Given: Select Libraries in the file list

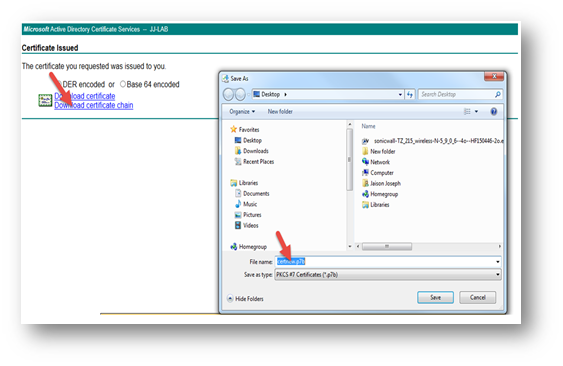Looking at the screenshot, I should 376,205.
